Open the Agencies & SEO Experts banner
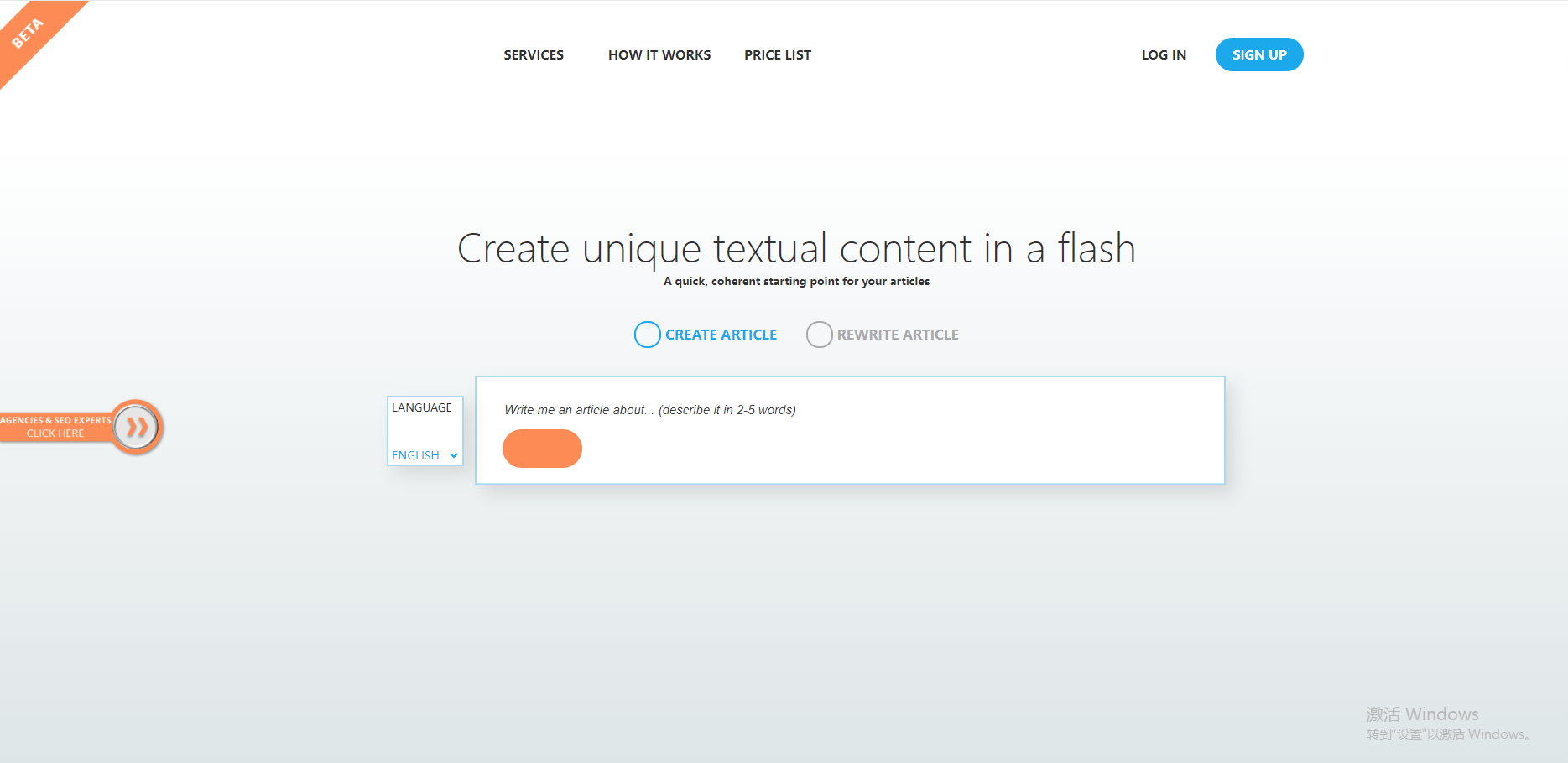 click(x=55, y=427)
